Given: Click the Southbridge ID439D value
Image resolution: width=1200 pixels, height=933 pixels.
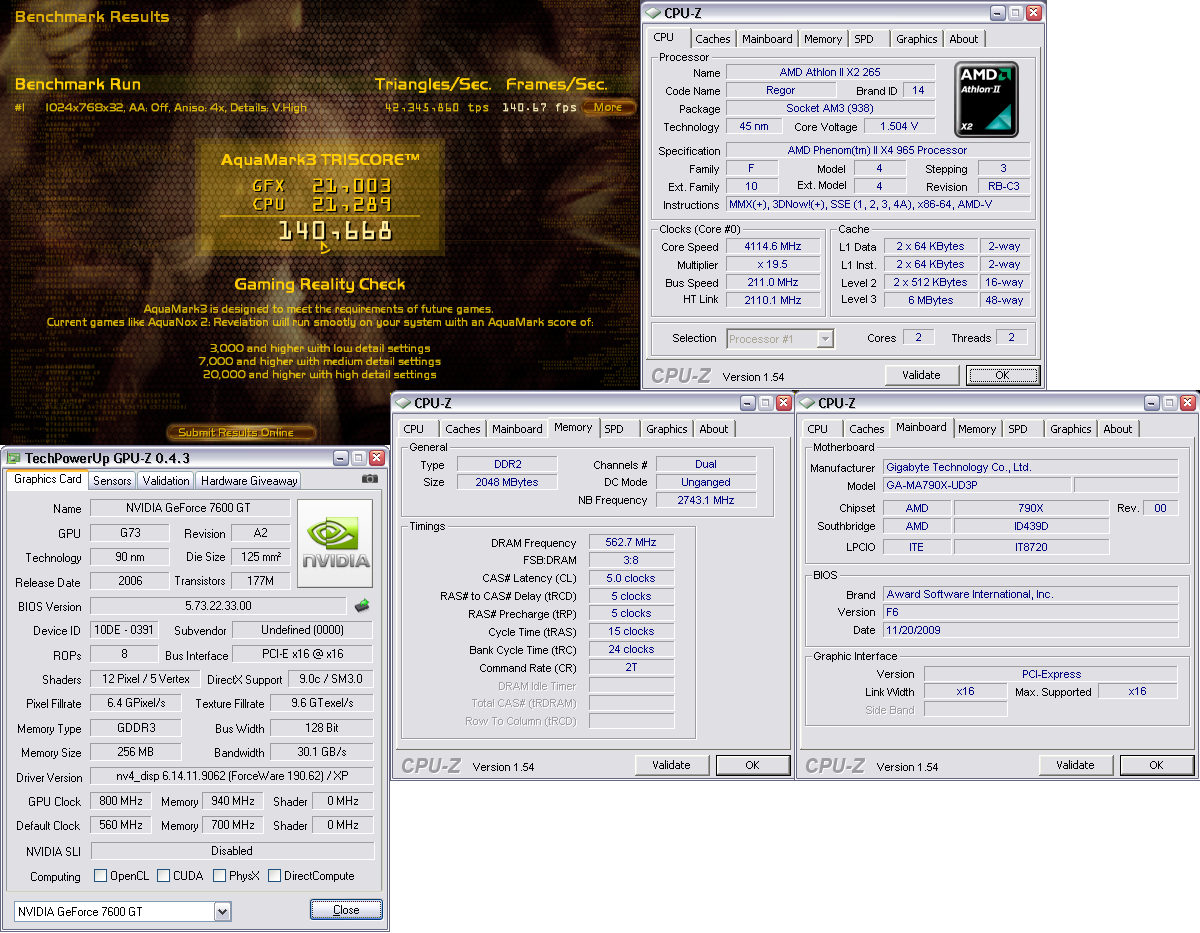Looking at the screenshot, I should 1031,526.
